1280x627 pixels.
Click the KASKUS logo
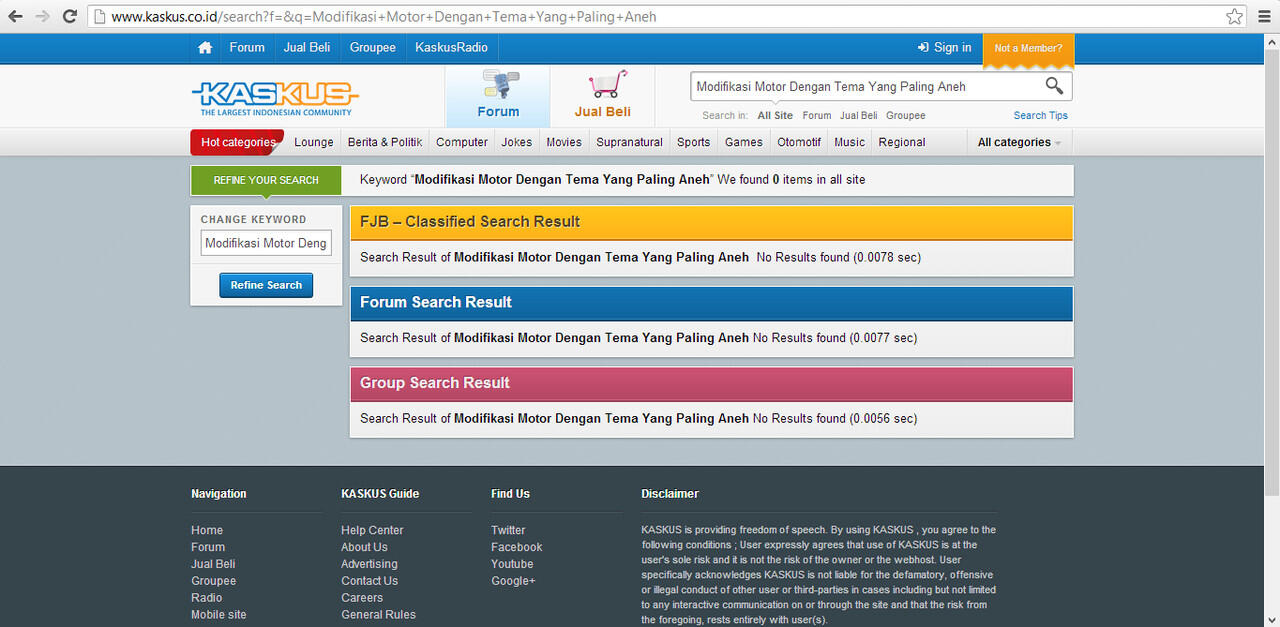(x=275, y=96)
